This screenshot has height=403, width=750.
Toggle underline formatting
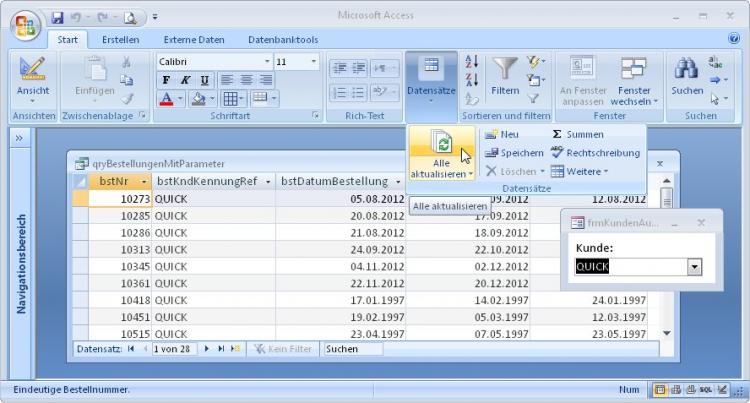(204, 80)
